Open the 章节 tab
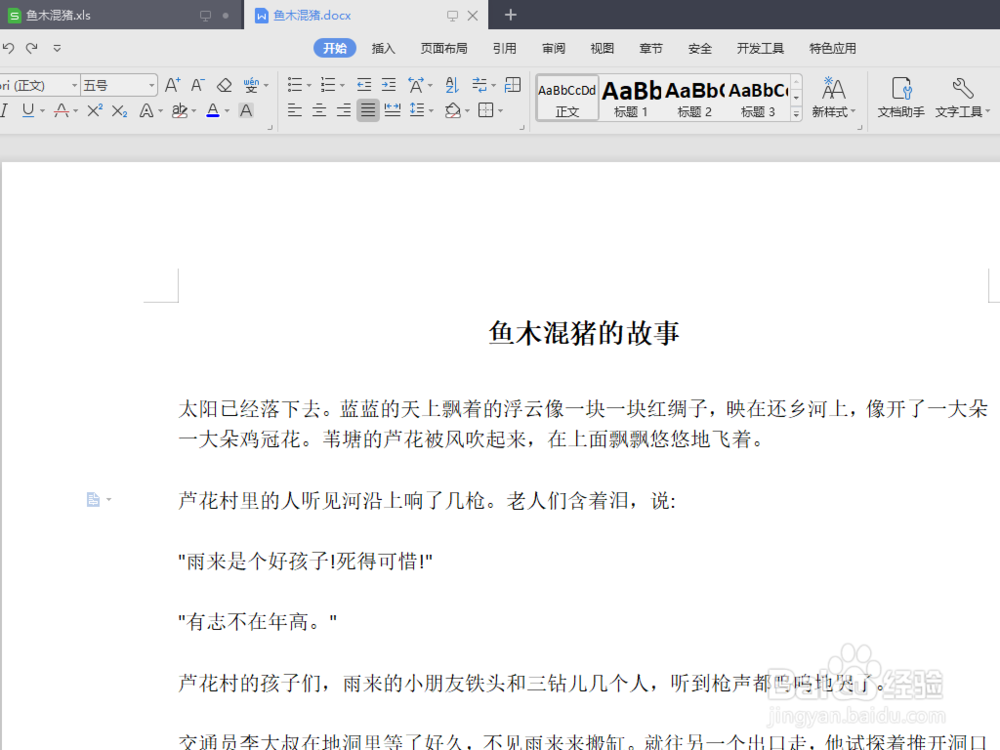 [651, 48]
